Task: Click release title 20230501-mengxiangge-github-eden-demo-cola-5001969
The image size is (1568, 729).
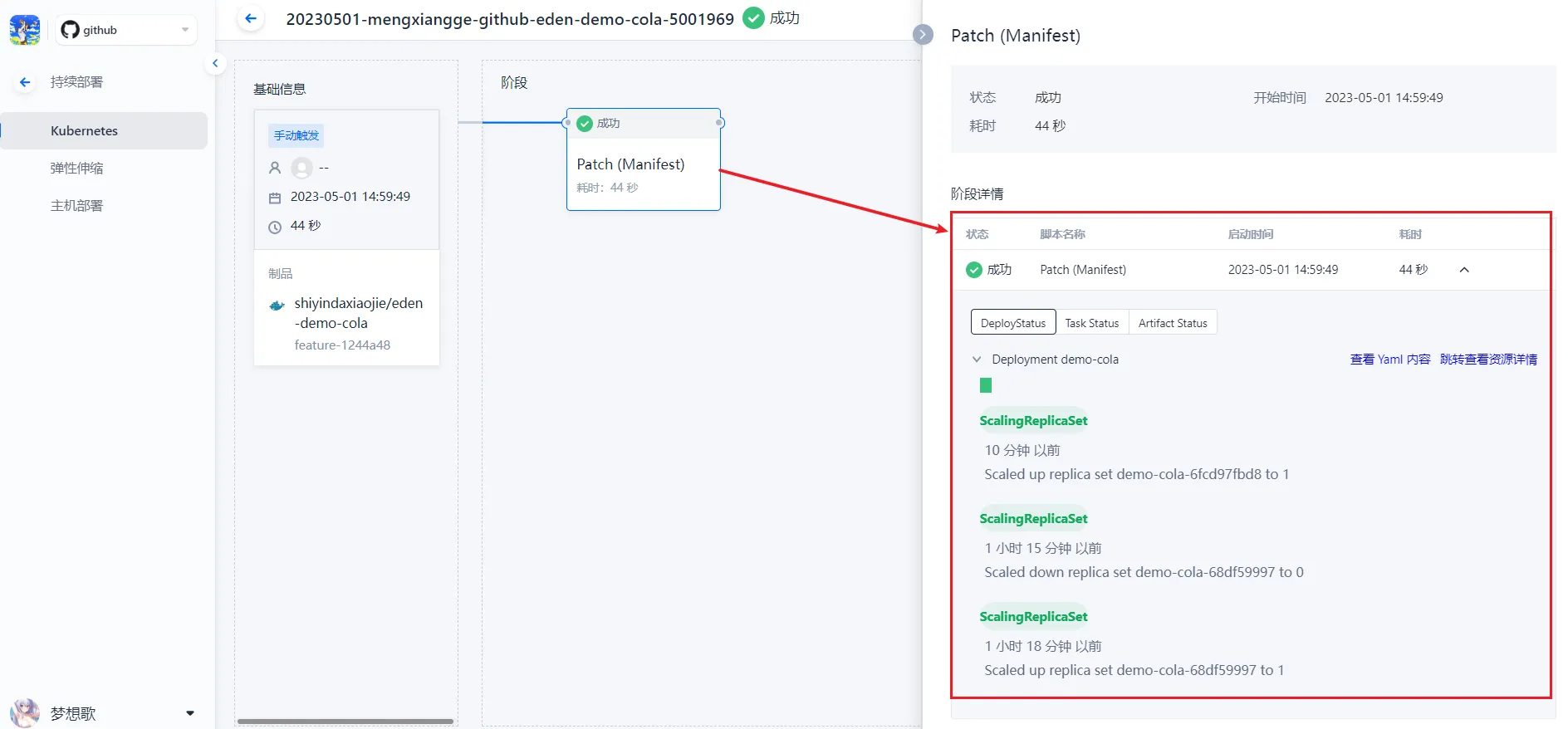Action: 510,18
